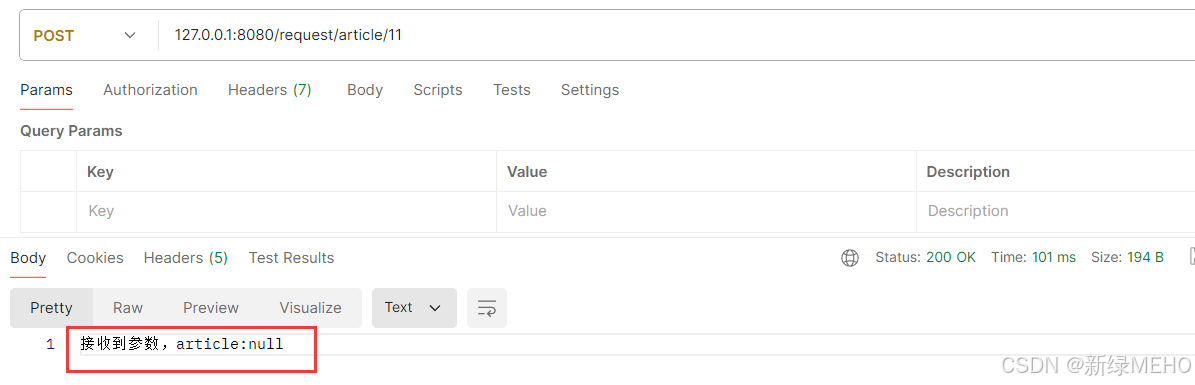Open the Test Results tab
This screenshot has width=1195, height=385.
291,258
